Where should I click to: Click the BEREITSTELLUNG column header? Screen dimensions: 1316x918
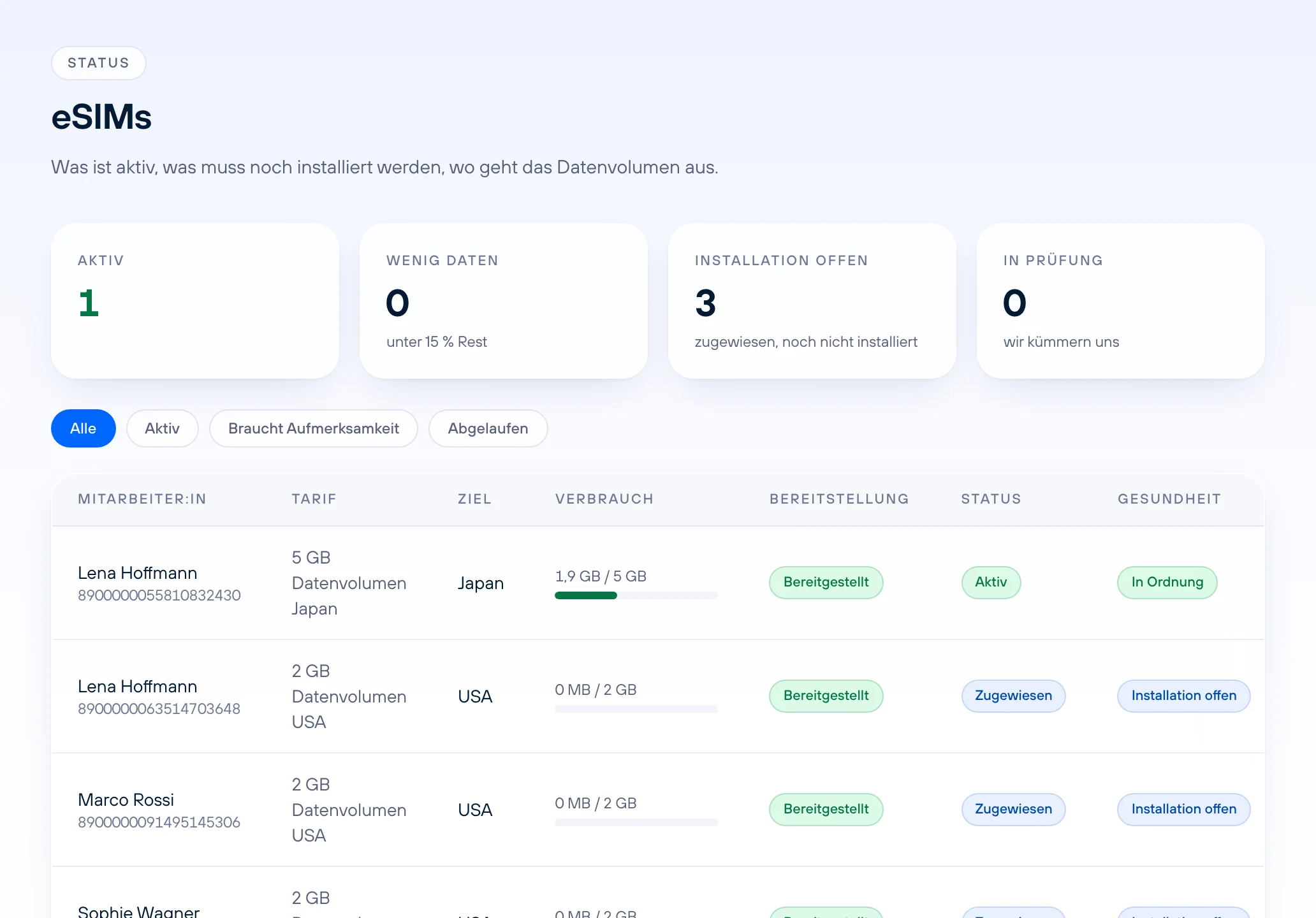coord(839,499)
